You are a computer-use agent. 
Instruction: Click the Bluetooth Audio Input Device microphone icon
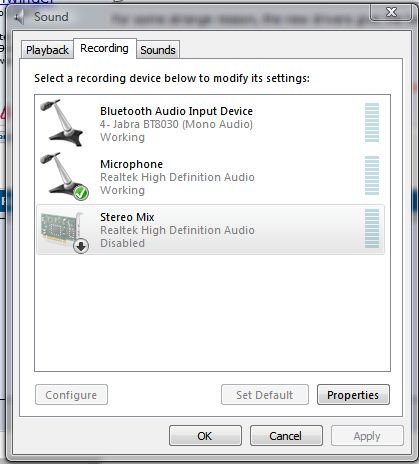click(62, 123)
